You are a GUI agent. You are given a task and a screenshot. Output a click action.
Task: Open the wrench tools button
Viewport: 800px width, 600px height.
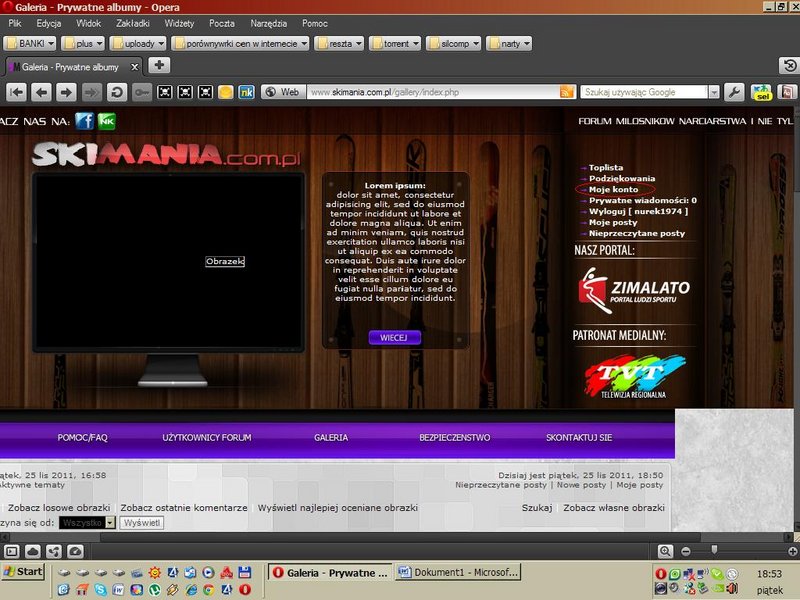[x=734, y=92]
